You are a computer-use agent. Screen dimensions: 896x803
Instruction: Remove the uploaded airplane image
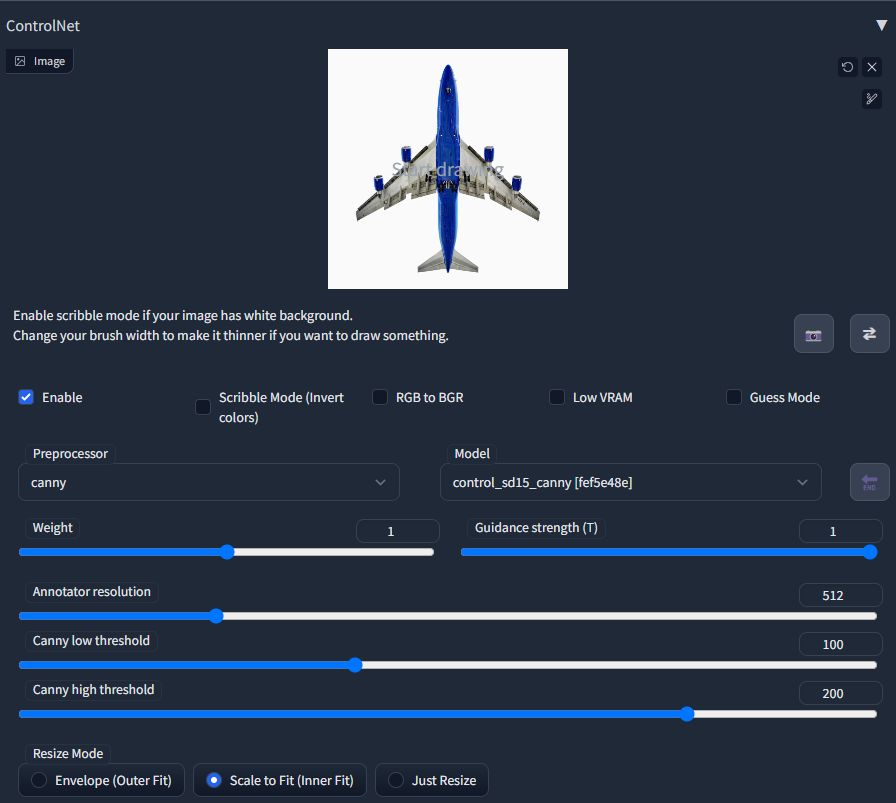point(871,66)
